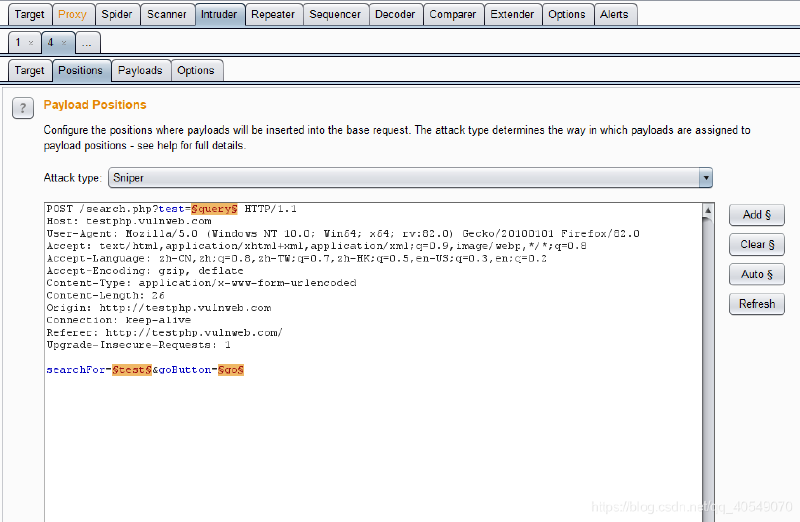
Task: Switch to the Proxy tab
Action: pyautogui.click(x=72, y=14)
